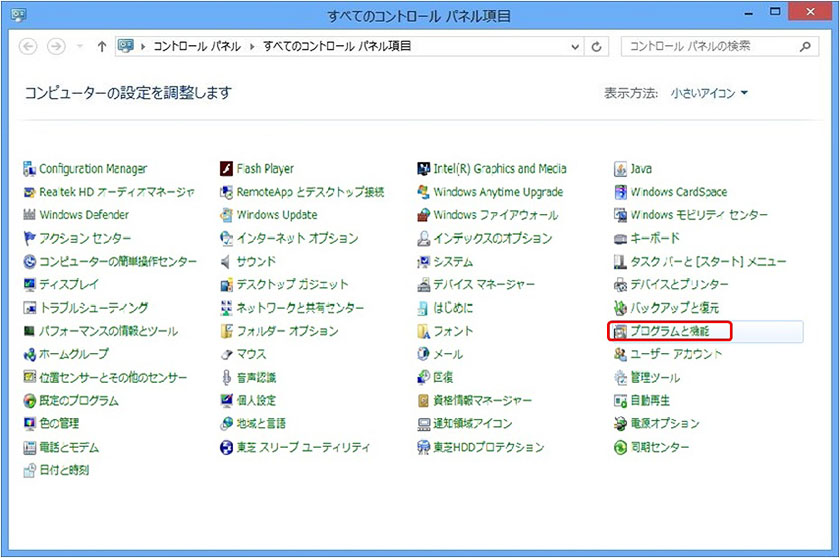The image size is (840, 558).
Task: Click the デバイス マネージャー icon
Action: pyautogui.click(x=424, y=285)
